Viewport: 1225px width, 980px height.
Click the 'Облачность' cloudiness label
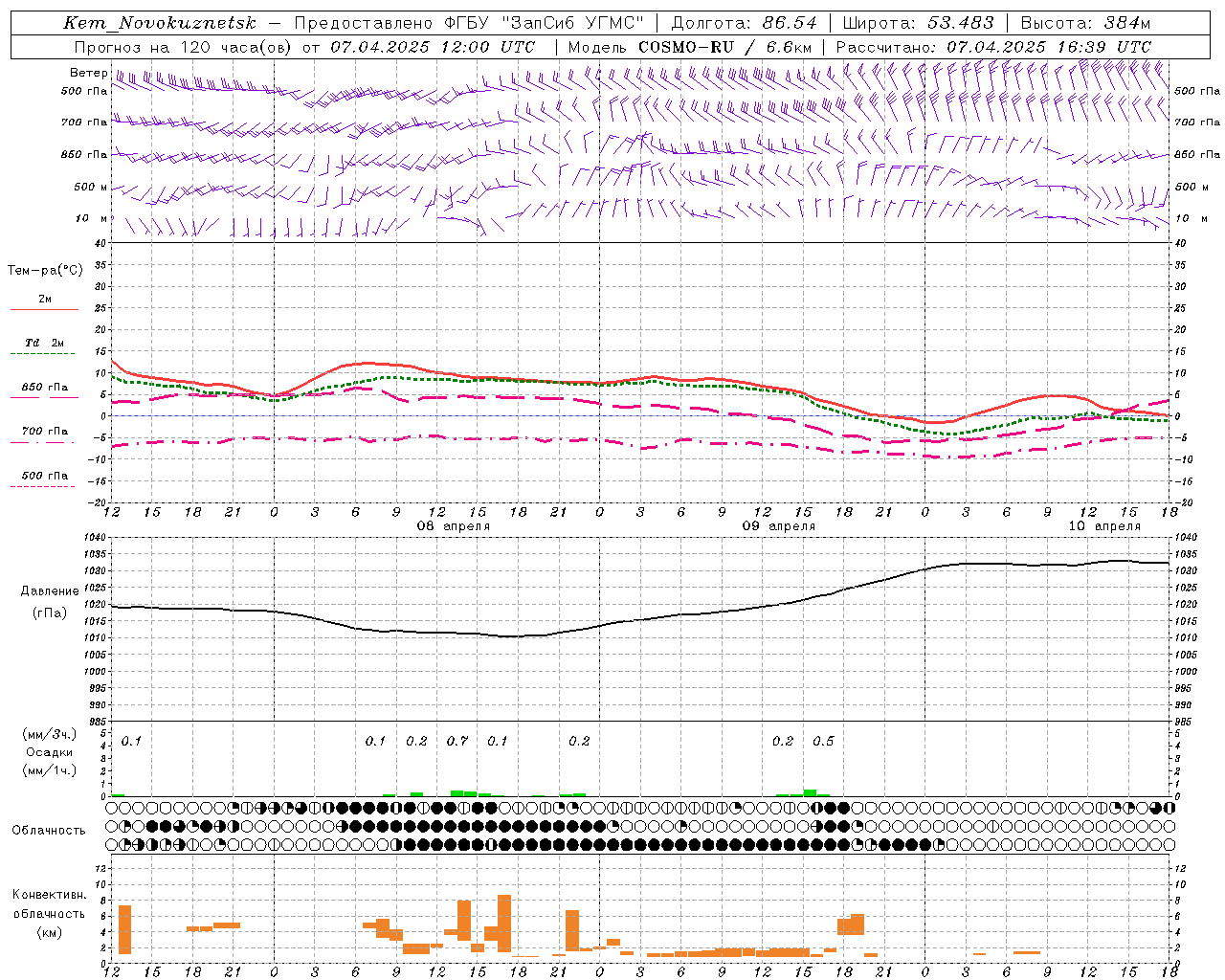49,831
